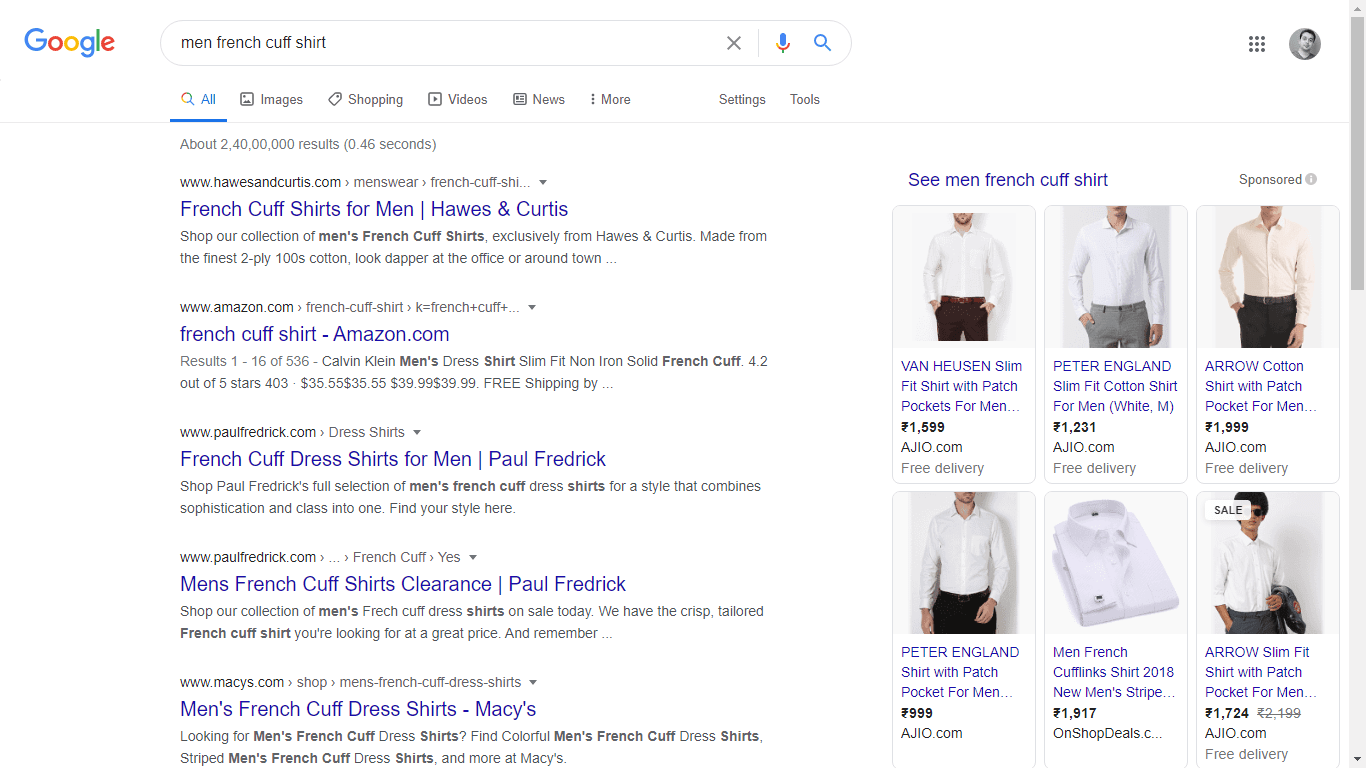Screen dimensions: 1366x768
Task: Open the Tools menu
Action: (804, 100)
